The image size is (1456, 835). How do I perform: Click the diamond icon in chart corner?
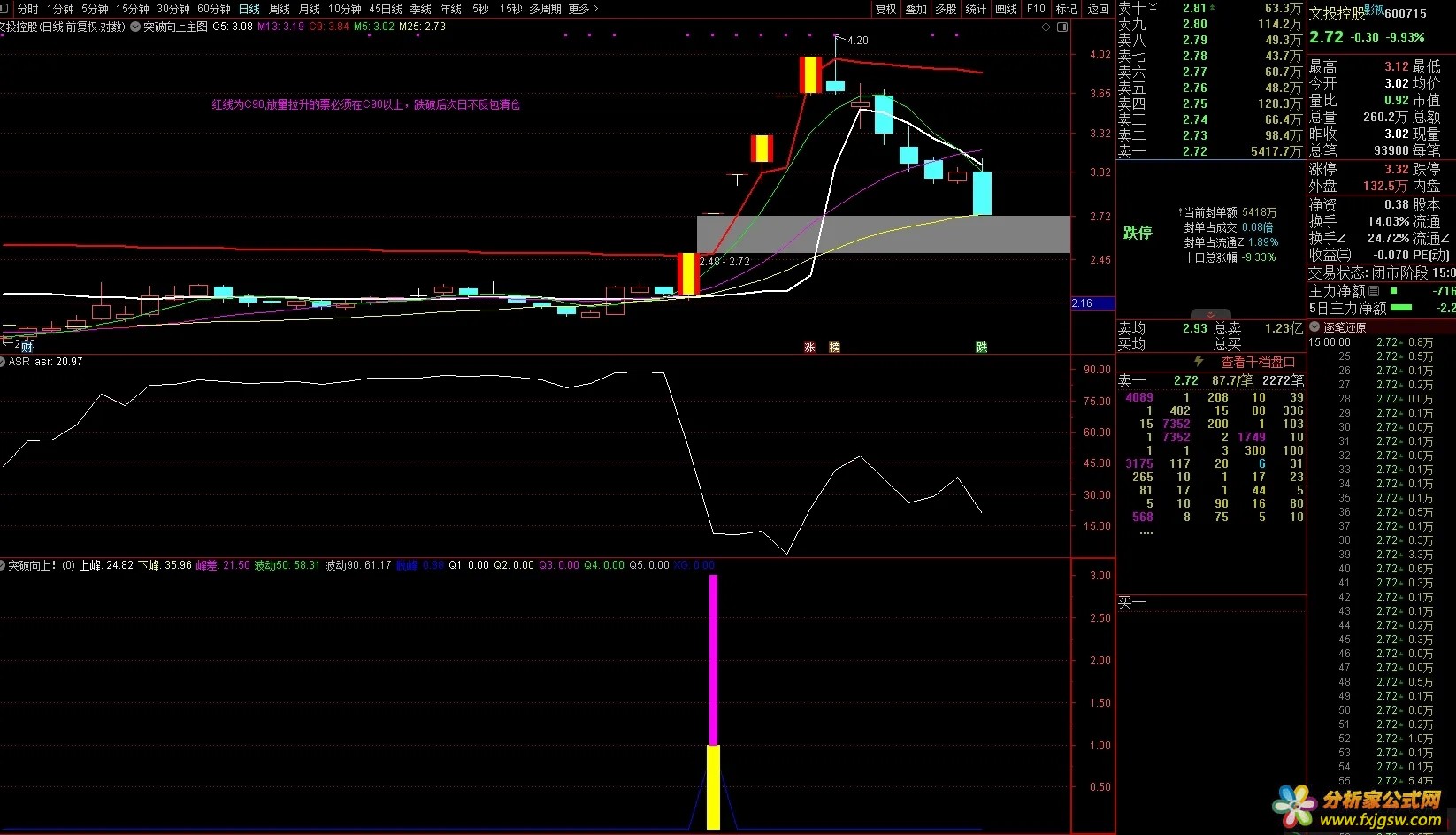1046,27
